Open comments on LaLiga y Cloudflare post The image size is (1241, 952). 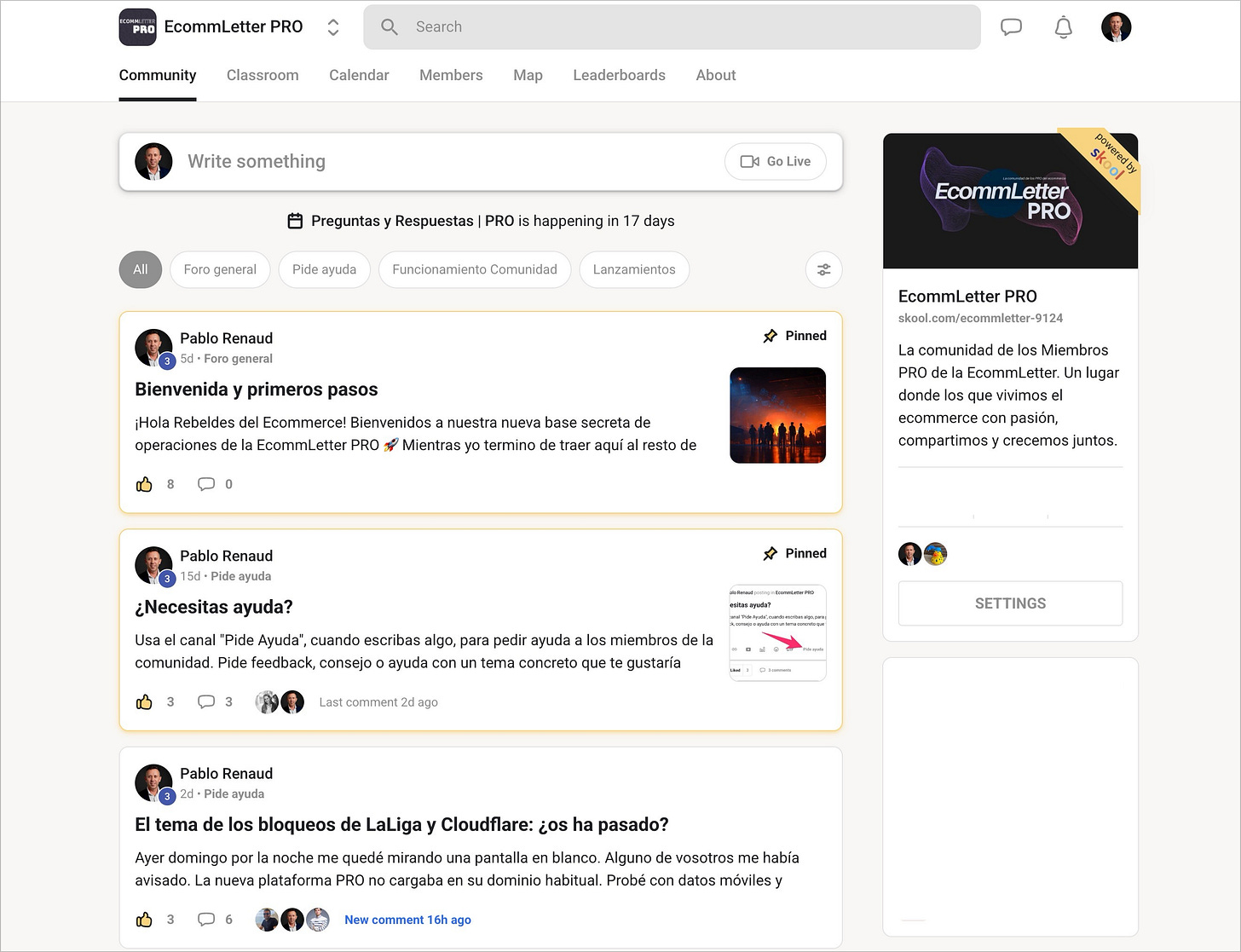(206, 920)
